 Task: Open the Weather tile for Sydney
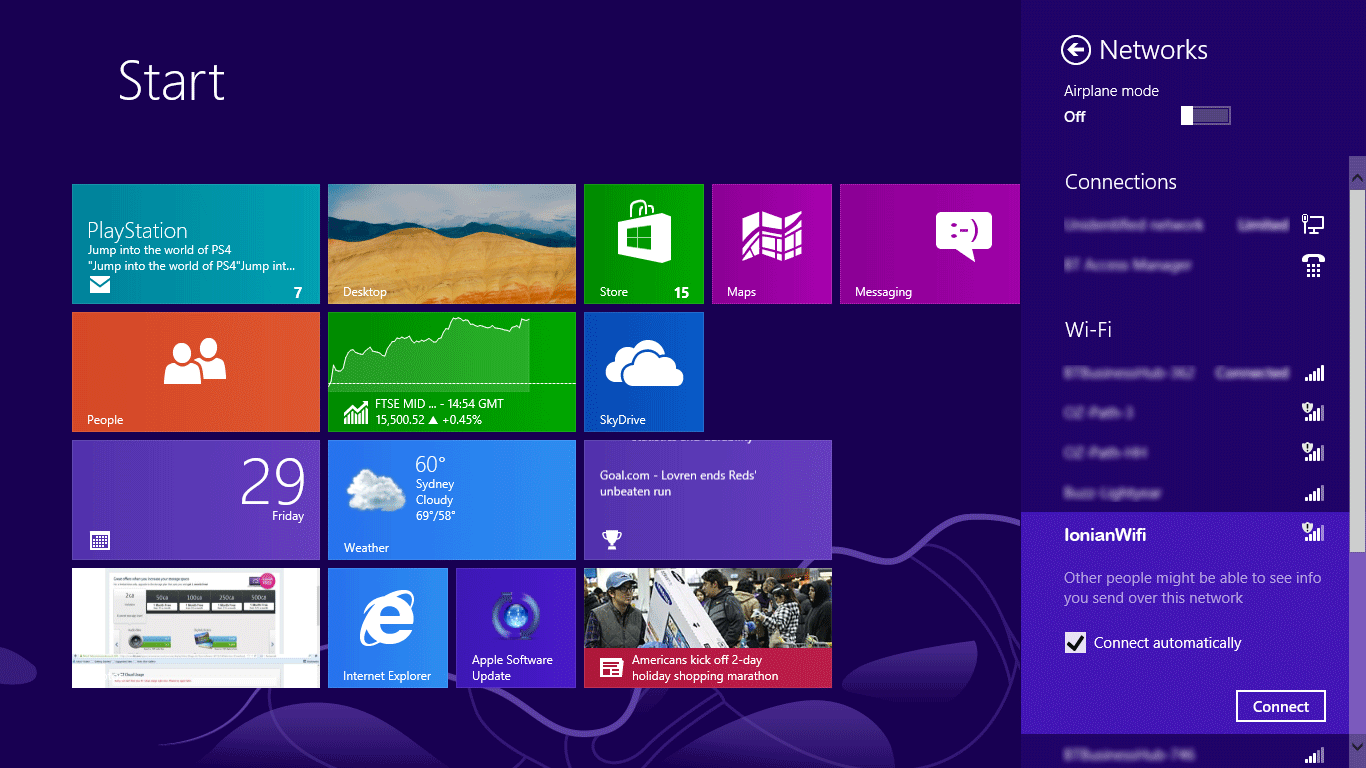point(452,500)
